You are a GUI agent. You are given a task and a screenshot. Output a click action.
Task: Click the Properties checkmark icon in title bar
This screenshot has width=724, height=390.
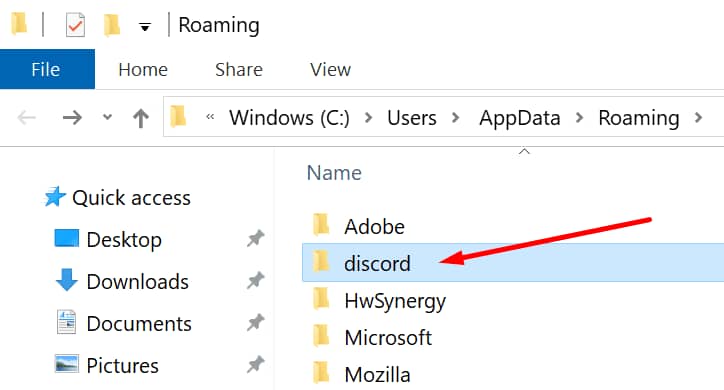click(x=75, y=25)
